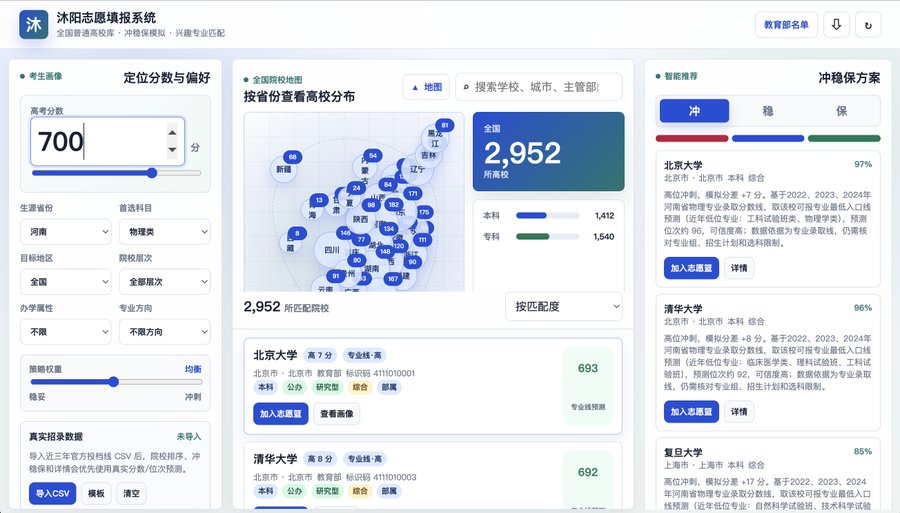Open the 首选科目 物理类 dropdown

[x=165, y=232]
